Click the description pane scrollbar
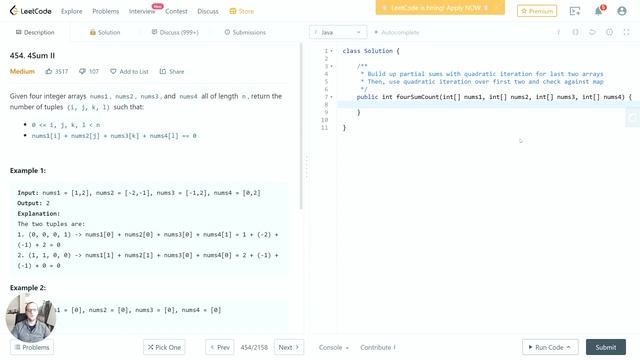 tap(302, 127)
